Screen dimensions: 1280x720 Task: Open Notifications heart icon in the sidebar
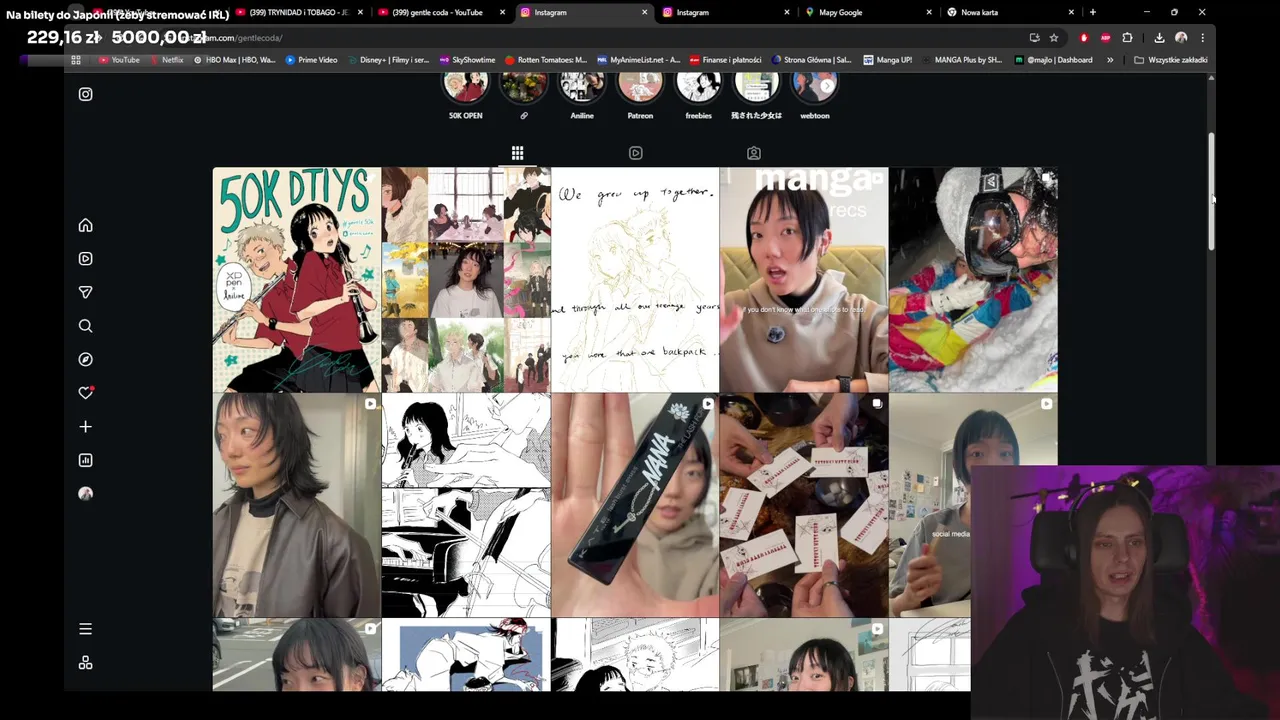pyautogui.click(x=85, y=393)
